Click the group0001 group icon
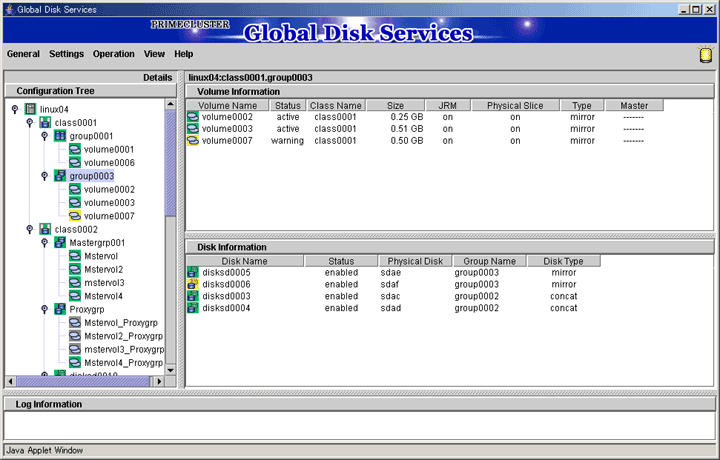The height and width of the screenshot is (460, 720). tap(60, 136)
